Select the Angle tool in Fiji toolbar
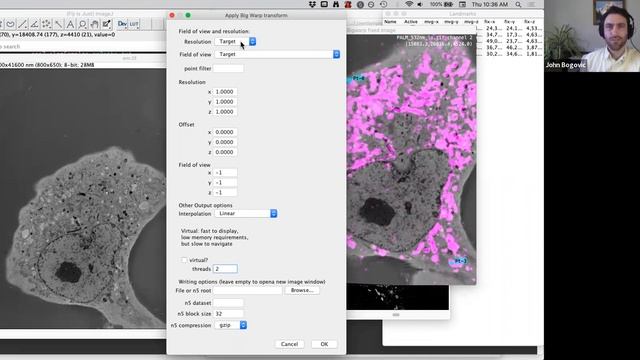 35,24
